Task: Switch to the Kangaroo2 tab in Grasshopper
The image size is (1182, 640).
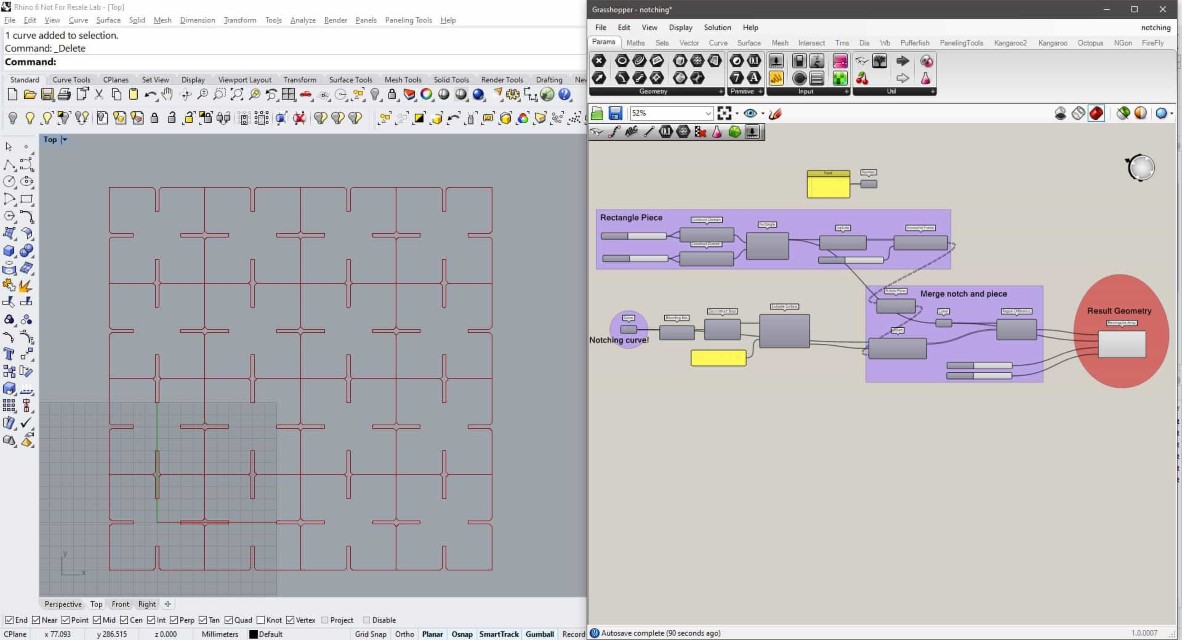Action: click(x=1010, y=43)
